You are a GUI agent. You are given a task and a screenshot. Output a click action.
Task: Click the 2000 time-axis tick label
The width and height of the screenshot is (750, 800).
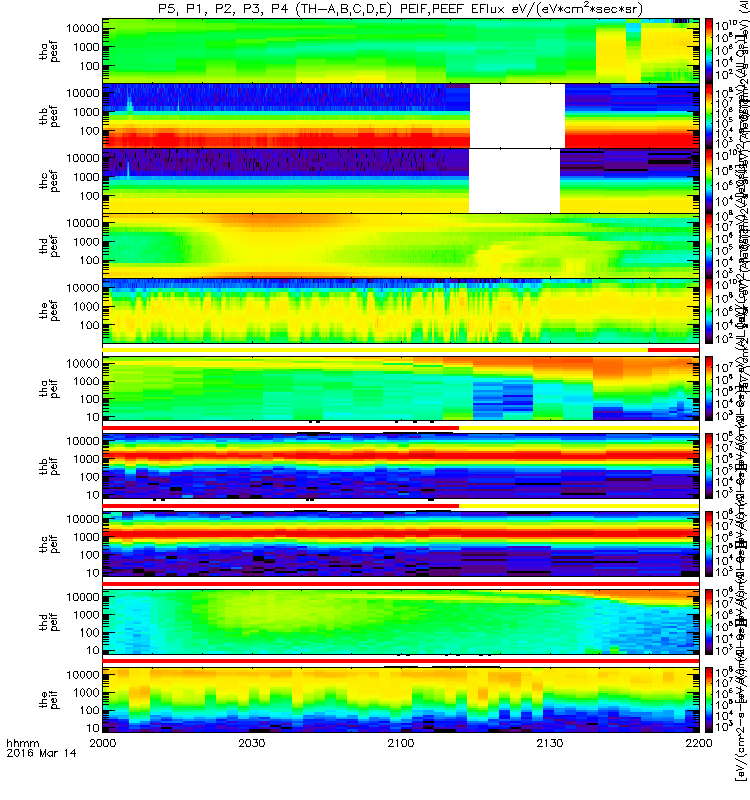103,743
